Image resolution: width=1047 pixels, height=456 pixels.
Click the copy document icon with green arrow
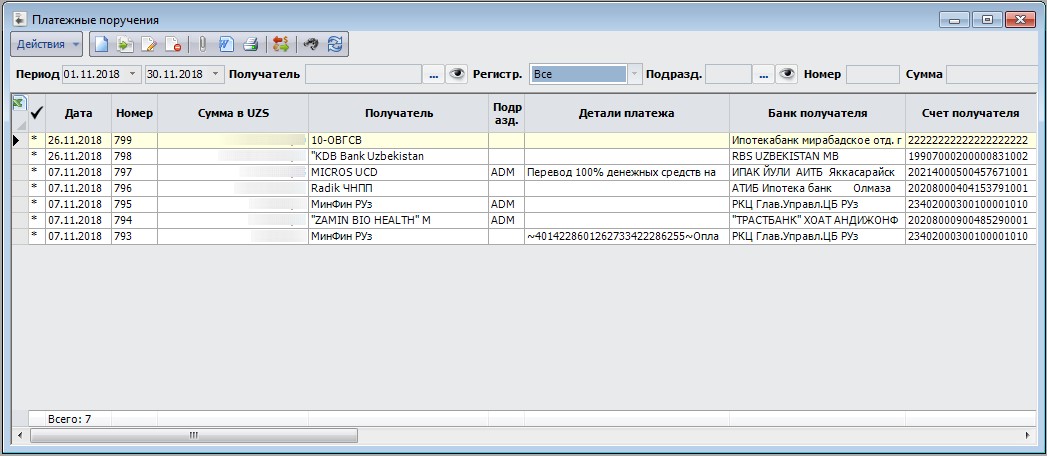[125, 45]
